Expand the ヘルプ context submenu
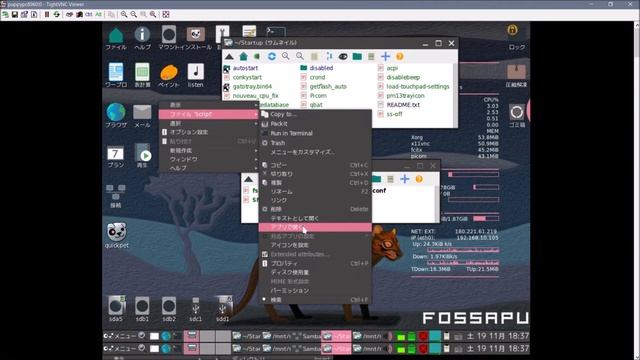The width and height of the screenshot is (640, 360). pos(209,168)
